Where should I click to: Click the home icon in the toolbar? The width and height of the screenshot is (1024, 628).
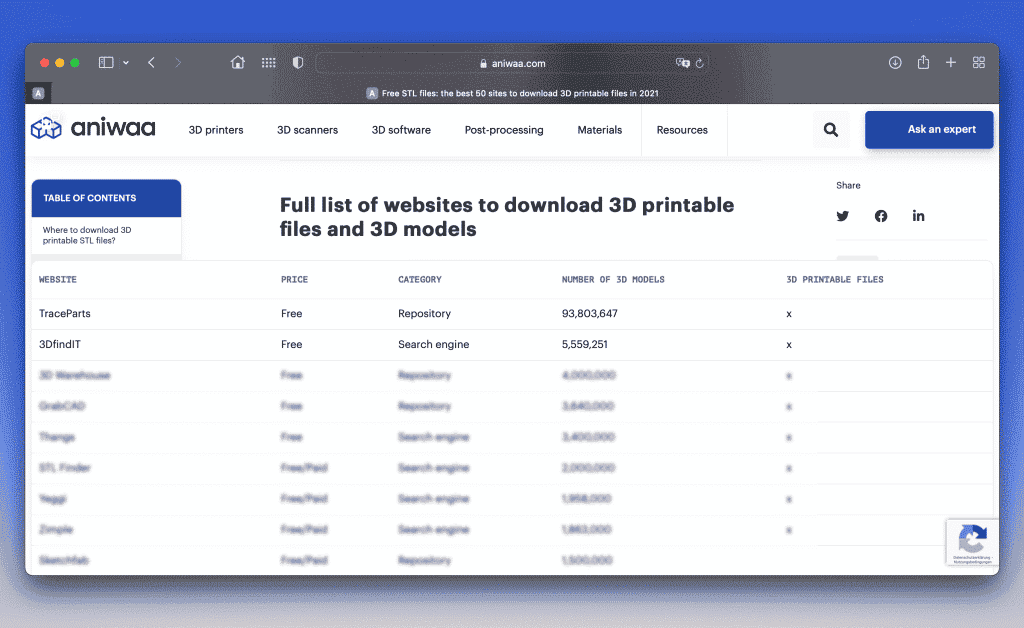(238, 63)
